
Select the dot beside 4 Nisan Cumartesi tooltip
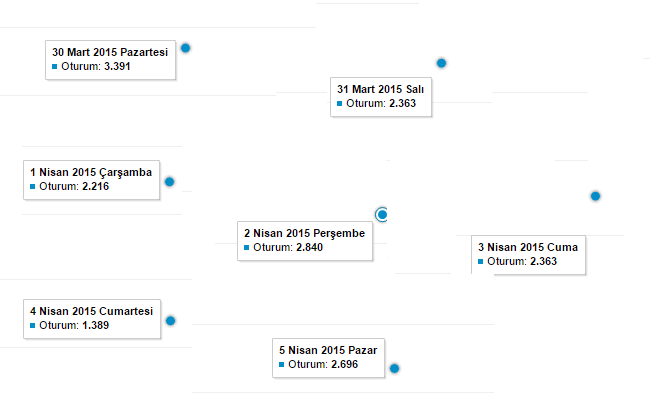(170, 321)
